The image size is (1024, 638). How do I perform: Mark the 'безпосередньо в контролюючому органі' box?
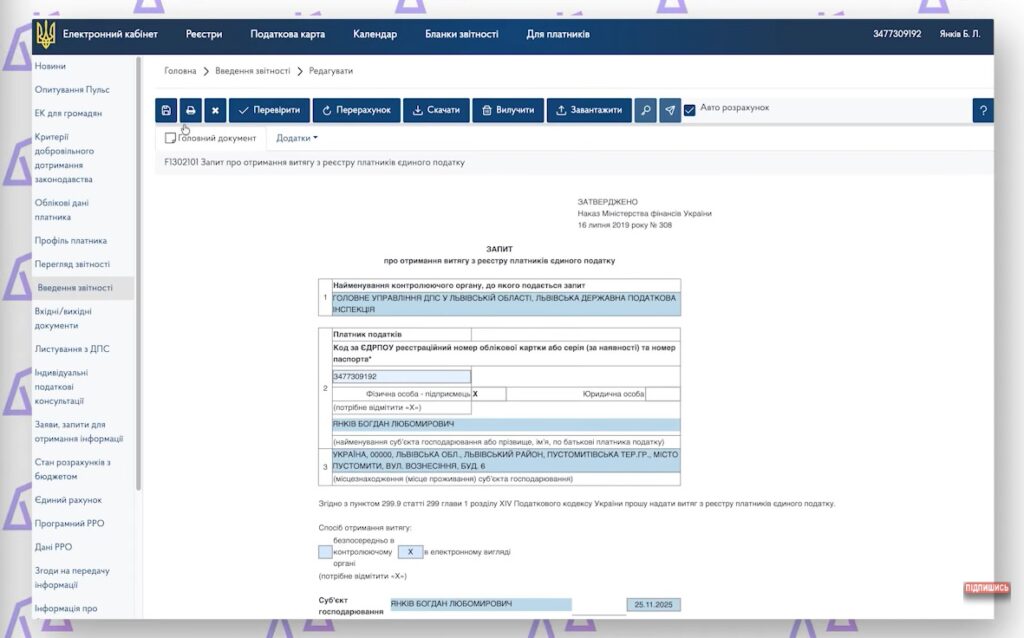(x=325, y=551)
